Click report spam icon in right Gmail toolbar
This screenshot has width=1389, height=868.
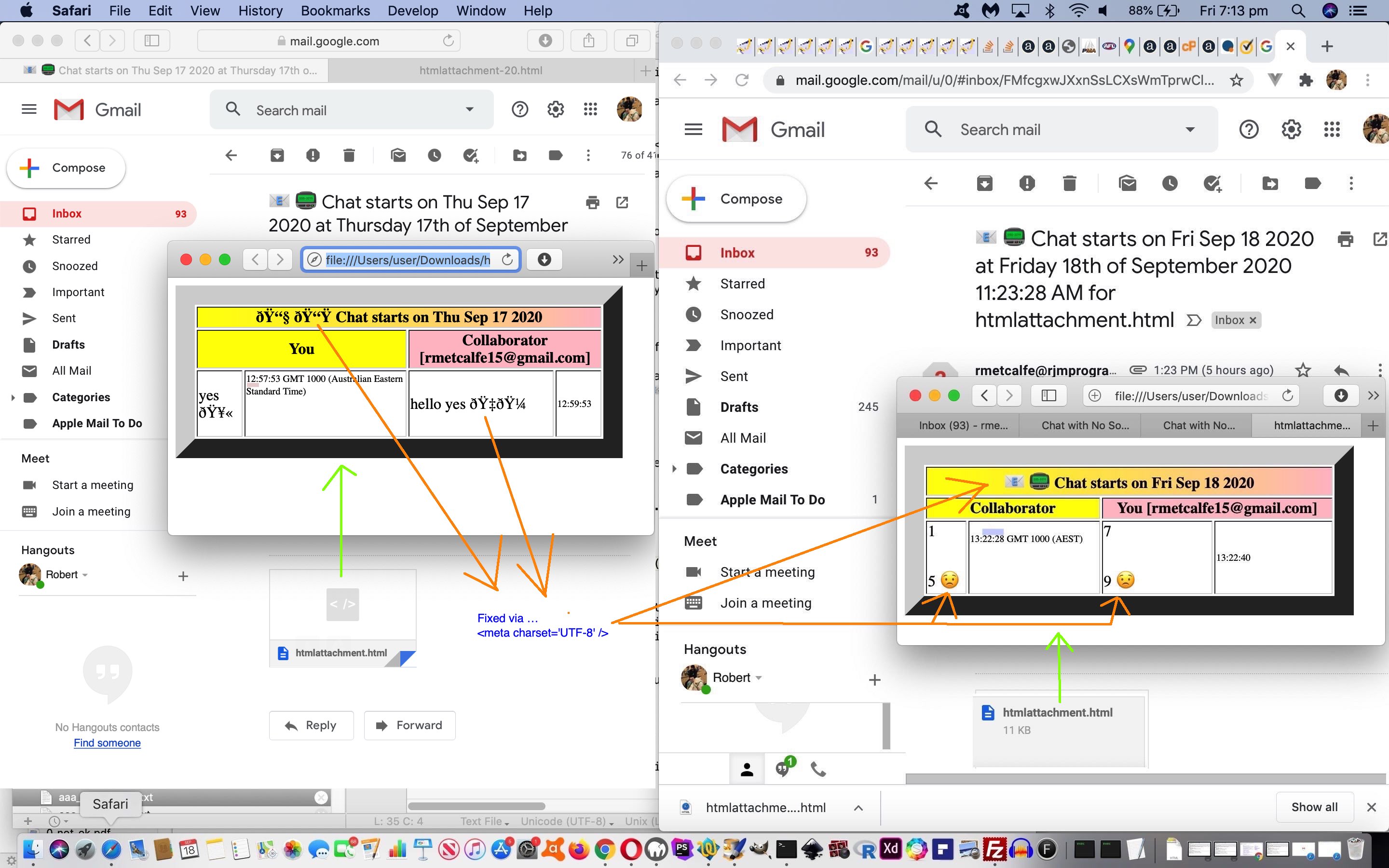click(1027, 183)
